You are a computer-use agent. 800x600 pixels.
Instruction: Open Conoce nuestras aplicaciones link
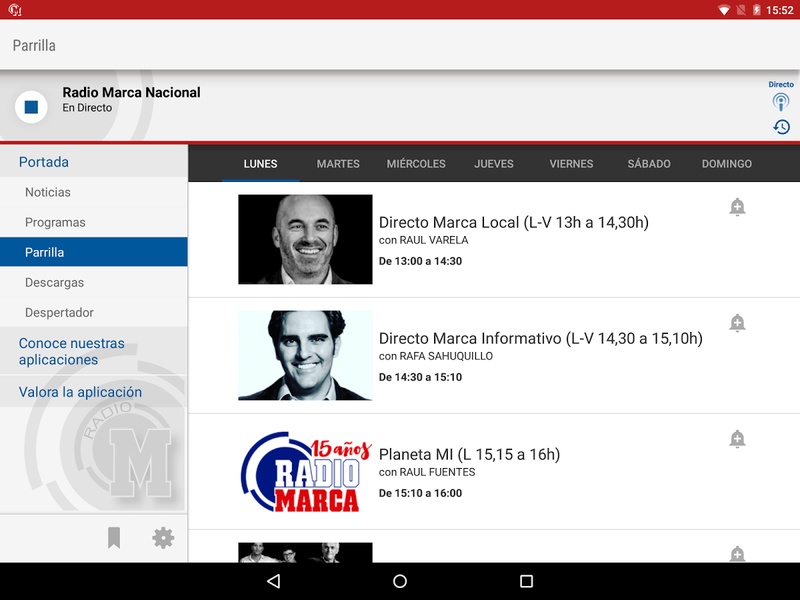pos(94,352)
